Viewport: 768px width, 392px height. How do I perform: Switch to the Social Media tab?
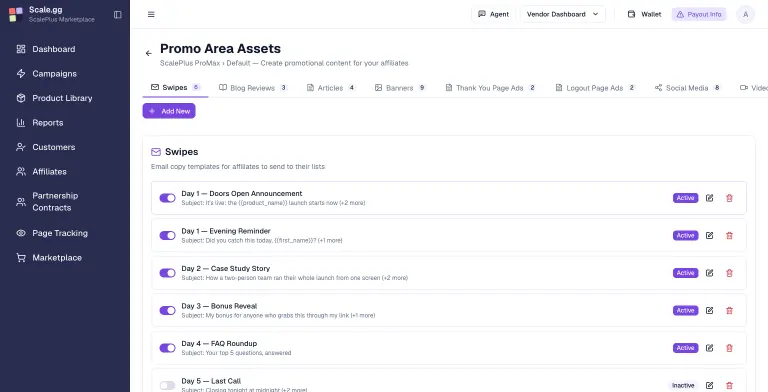(688, 88)
